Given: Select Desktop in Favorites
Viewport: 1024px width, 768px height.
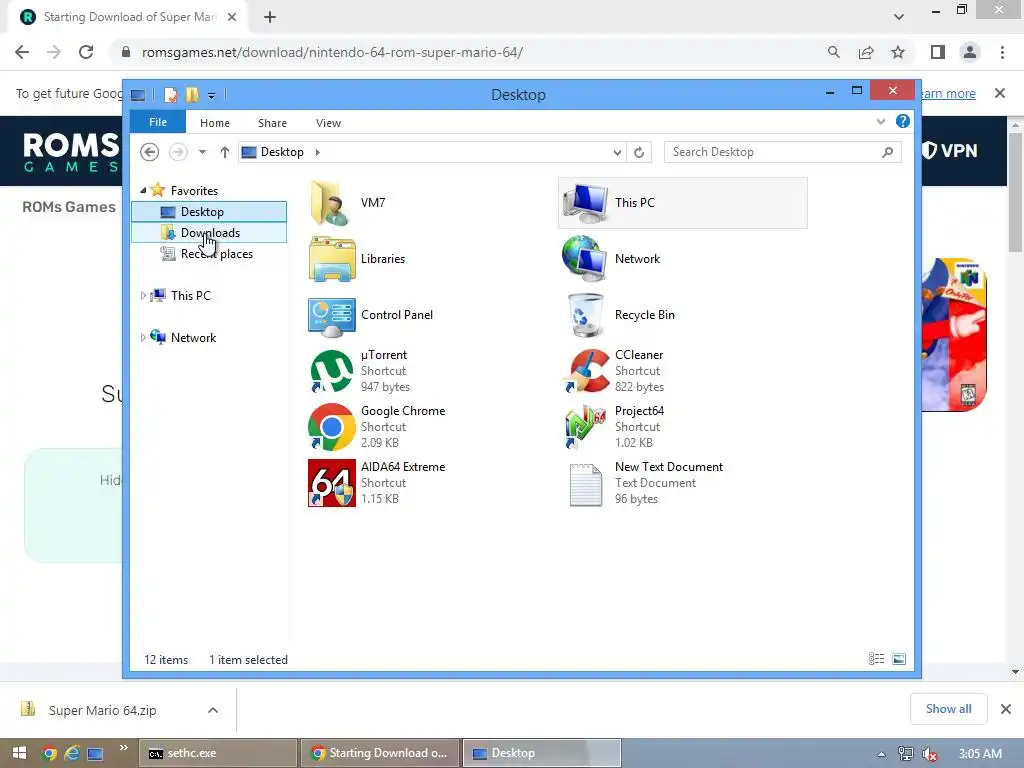Looking at the screenshot, I should (x=209, y=212).
